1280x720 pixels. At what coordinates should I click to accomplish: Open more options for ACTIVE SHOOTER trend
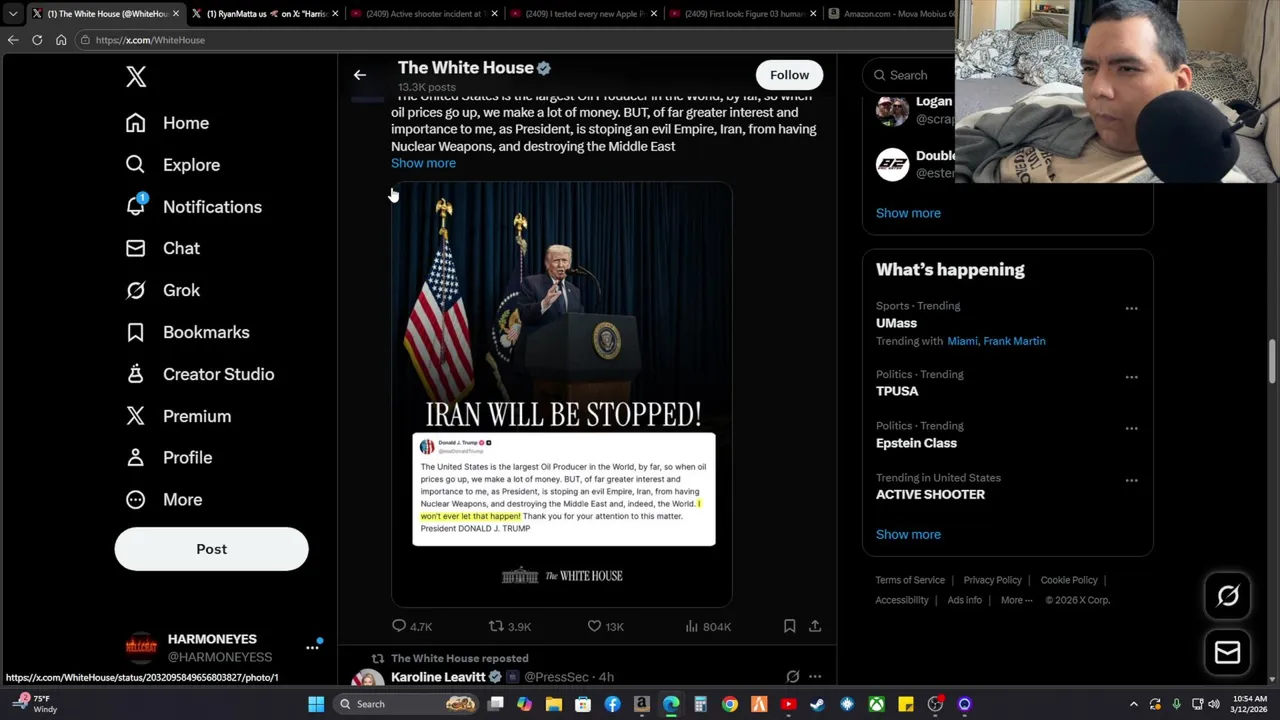[x=1131, y=480]
